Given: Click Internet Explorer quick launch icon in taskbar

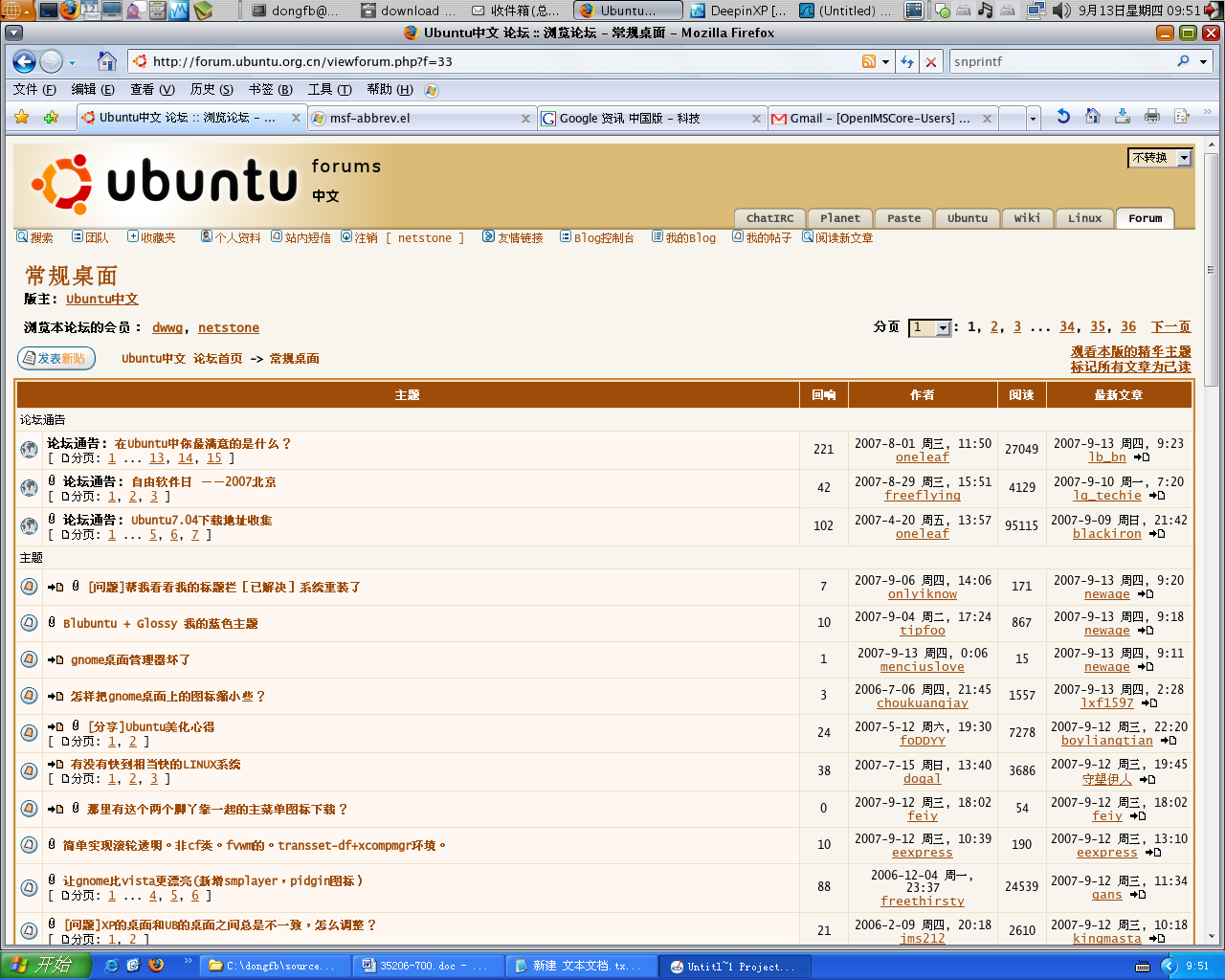Looking at the screenshot, I should click(x=111, y=966).
